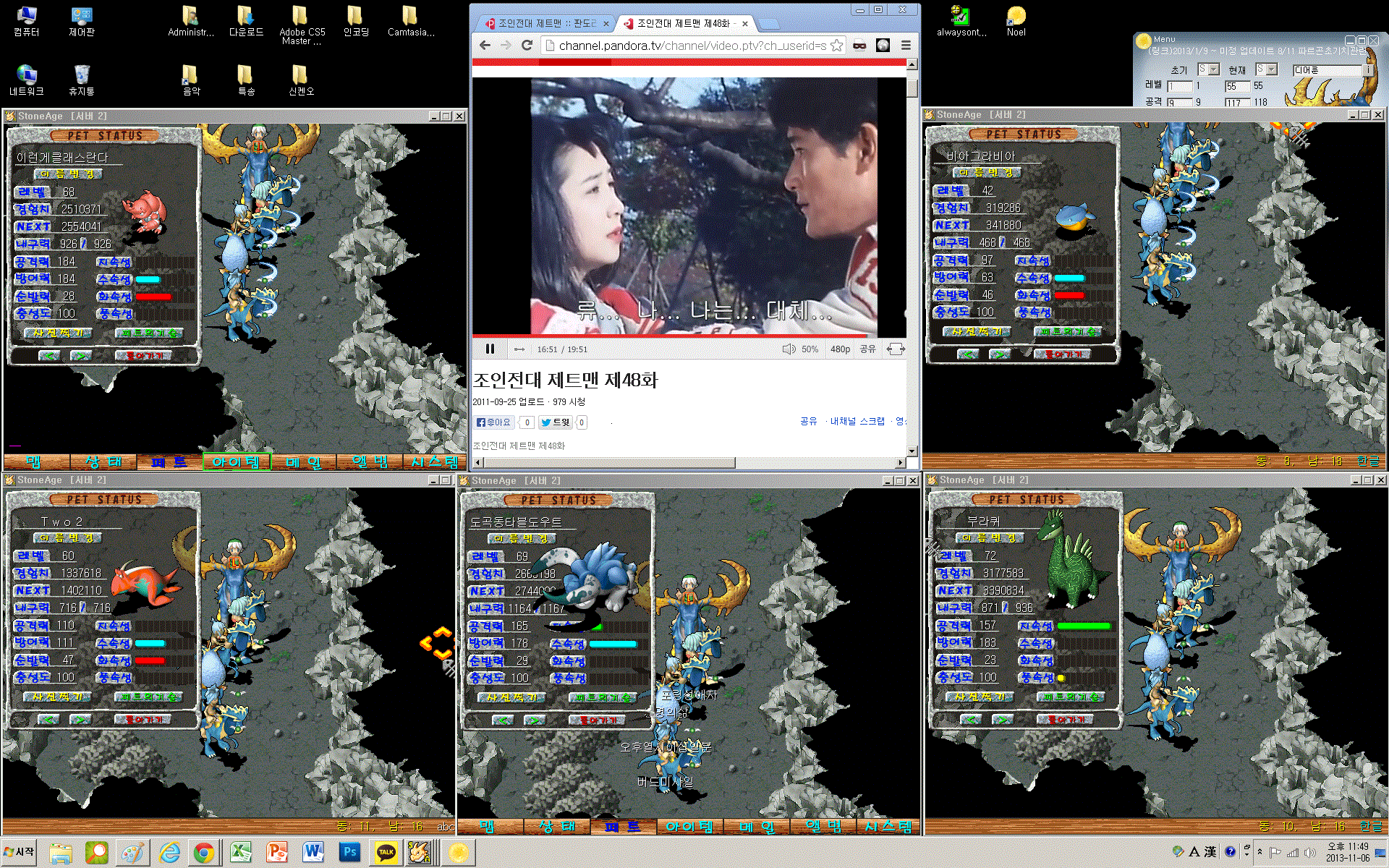Open 휴지통 recycle bin on desktop

pyautogui.click(x=82, y=80)
